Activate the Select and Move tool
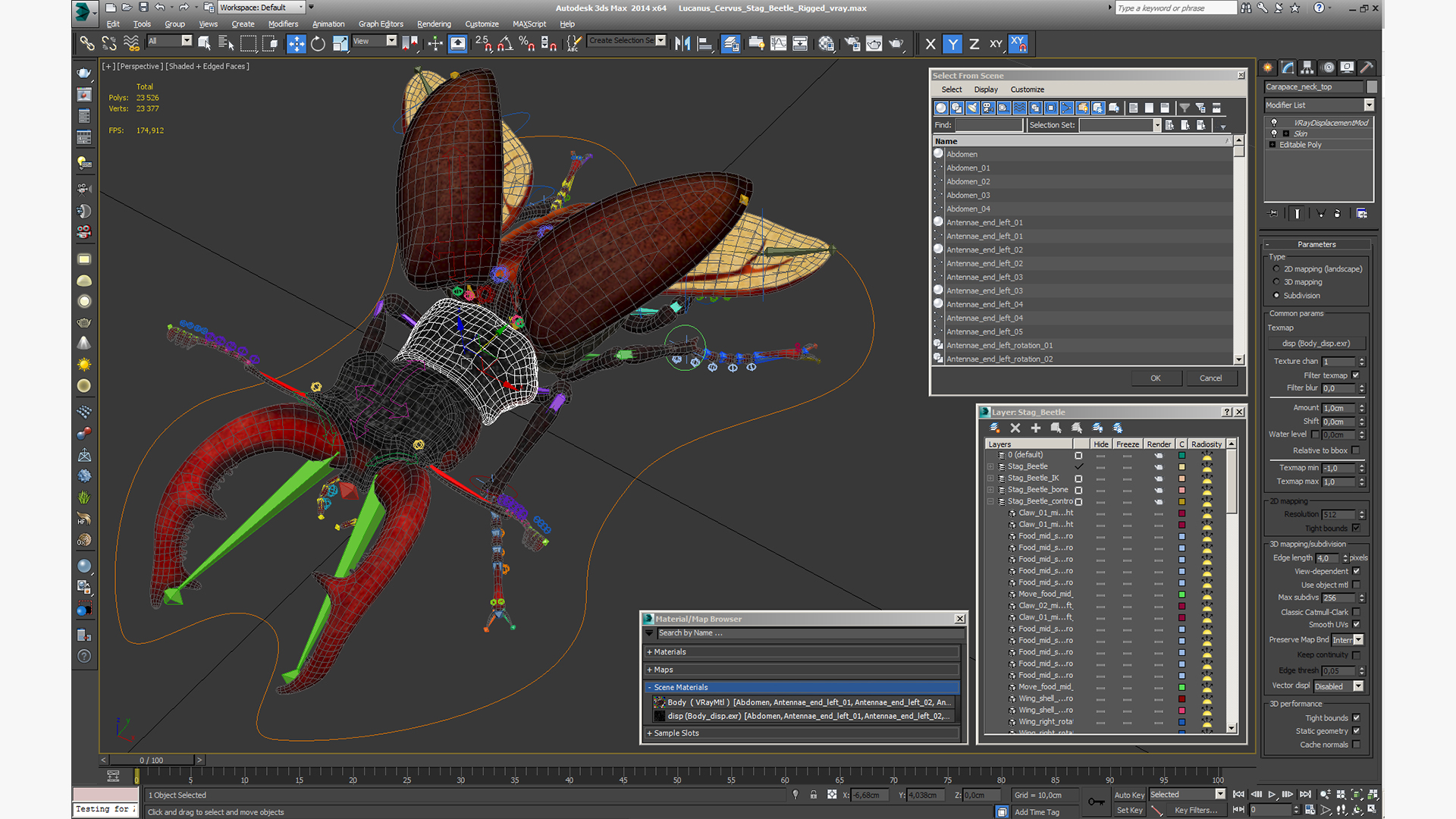 pos(297,43)
